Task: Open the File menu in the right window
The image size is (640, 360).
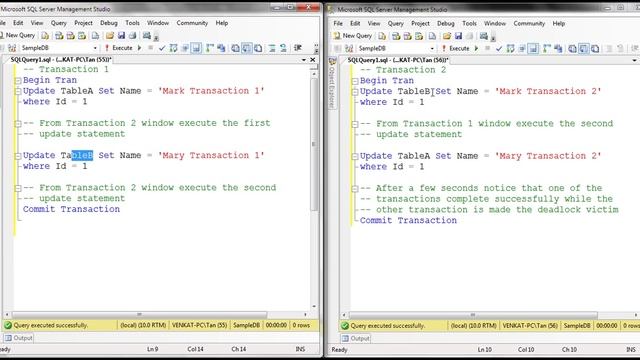Action: point(338,23)
